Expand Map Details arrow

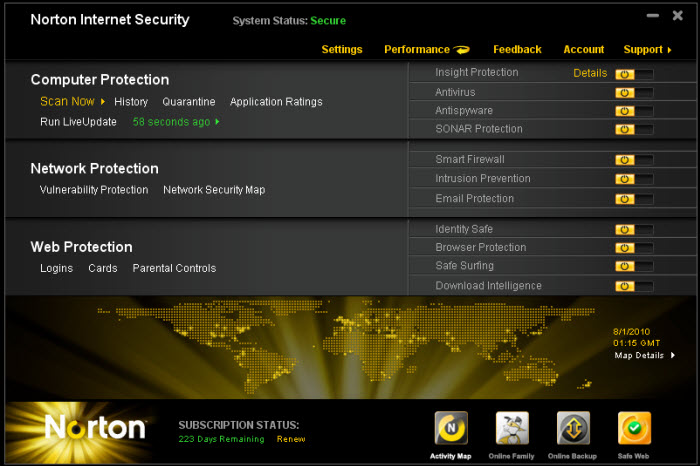coord(672,355)
